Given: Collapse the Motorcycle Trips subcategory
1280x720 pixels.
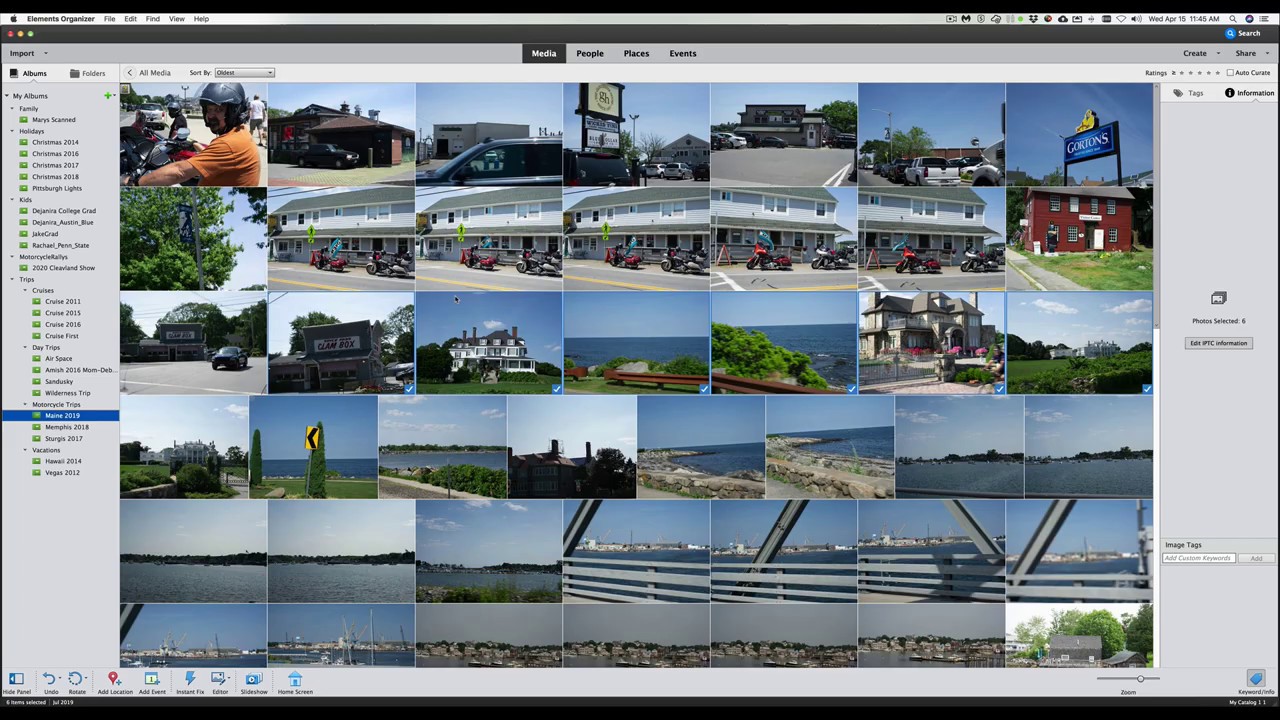Looking at the screenshot, I should pos(25,404).
